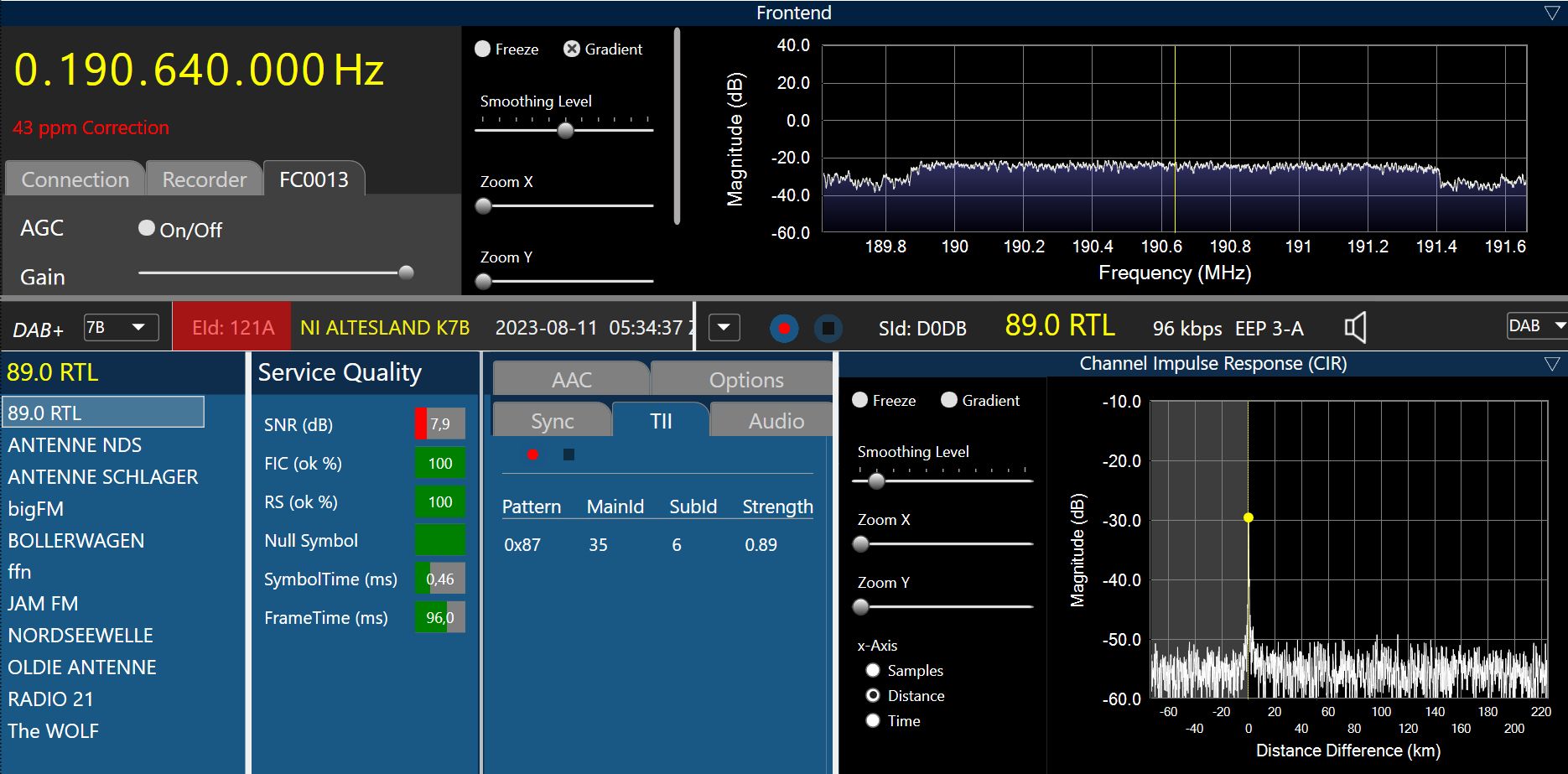Mute audio using the speaker icon
Screen dimensions: 1568x774
1355,328
